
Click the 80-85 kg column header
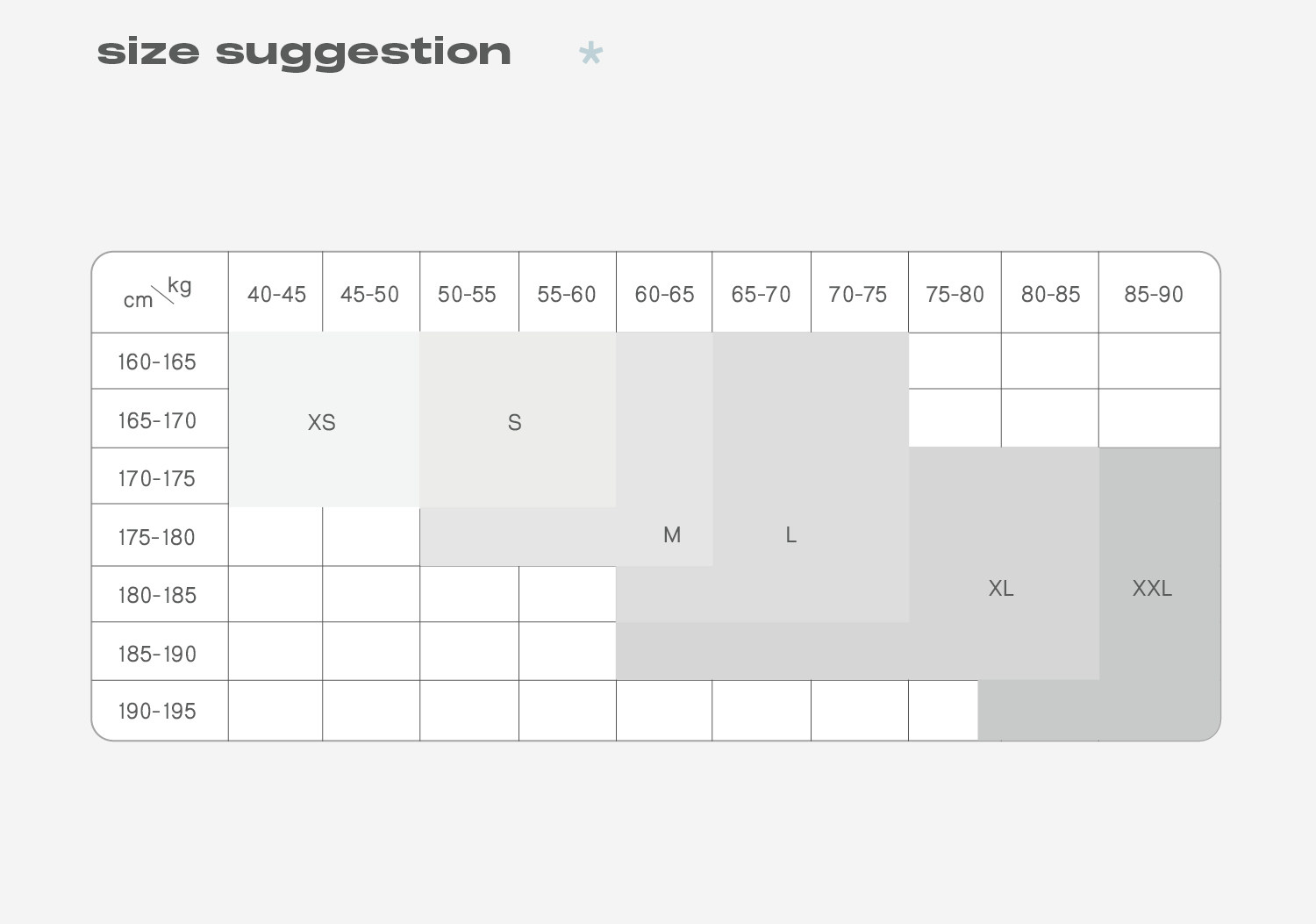tap(1050, 294)
